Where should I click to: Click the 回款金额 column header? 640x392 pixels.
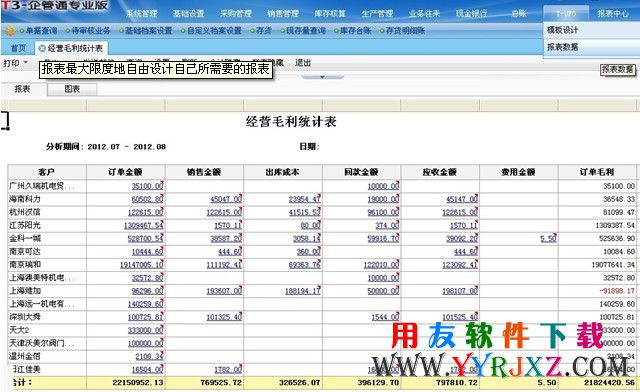tap(361, 172)
